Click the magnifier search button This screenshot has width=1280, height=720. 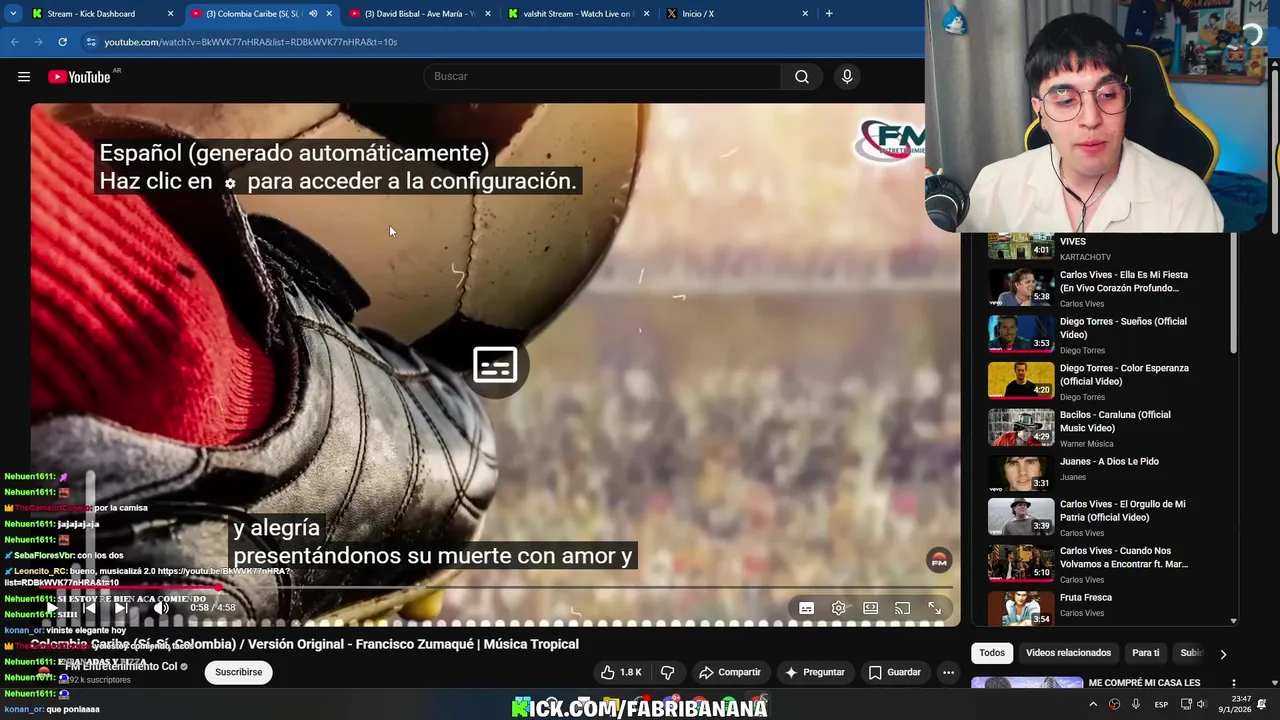click(x=802, y=77)
